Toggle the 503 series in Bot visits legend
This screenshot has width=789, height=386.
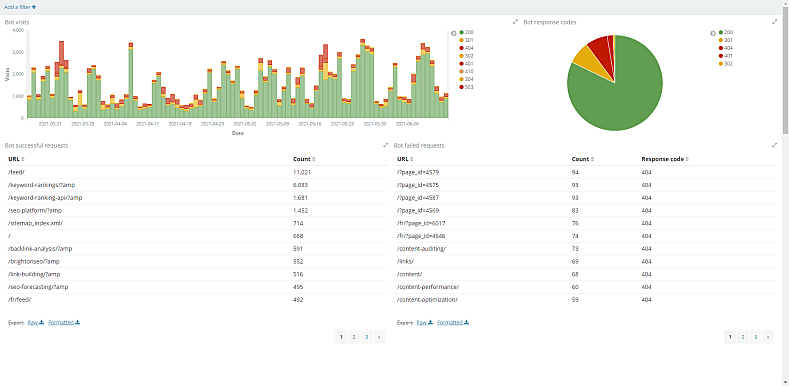(x=466, y=87)
